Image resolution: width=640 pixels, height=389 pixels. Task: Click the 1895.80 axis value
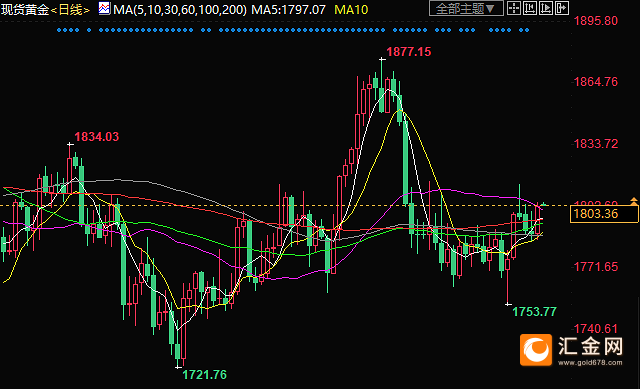click(596, 21)
